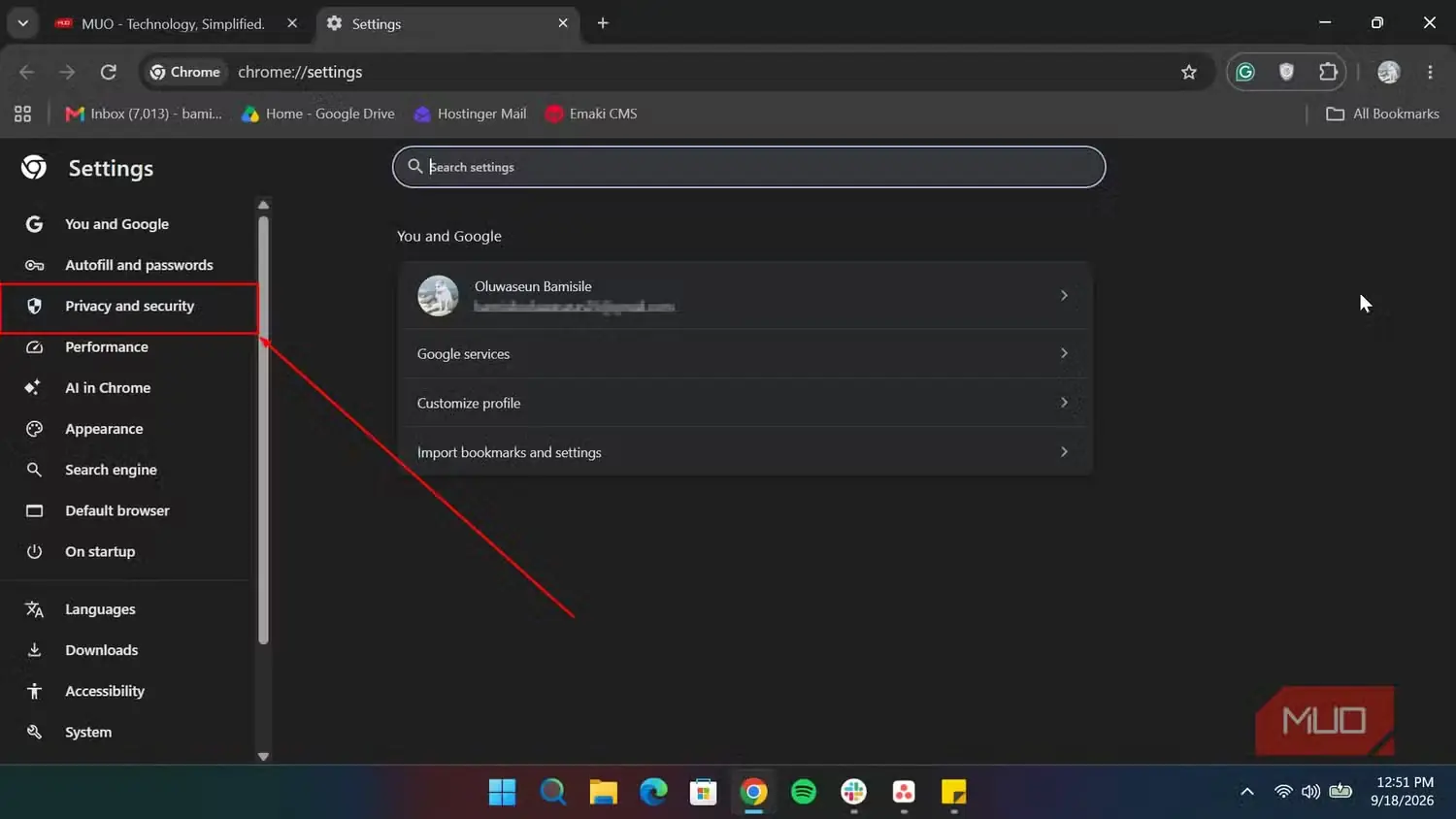Viewport: 1456px width, 819px height.
Task: Click the Google services label
Action: pyautogui.click(x=463, y=354)
